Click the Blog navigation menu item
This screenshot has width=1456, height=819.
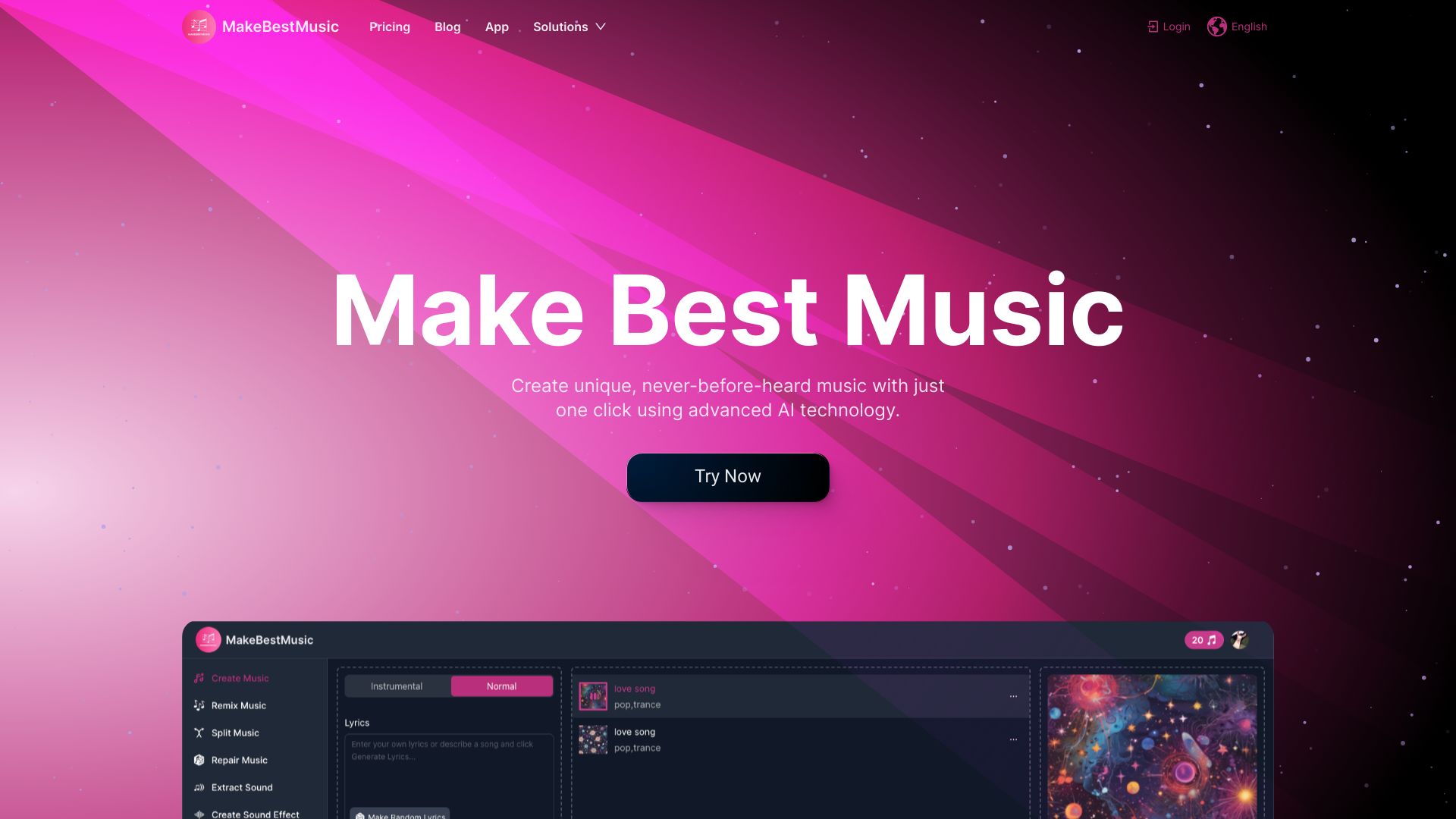click(447, 27)
